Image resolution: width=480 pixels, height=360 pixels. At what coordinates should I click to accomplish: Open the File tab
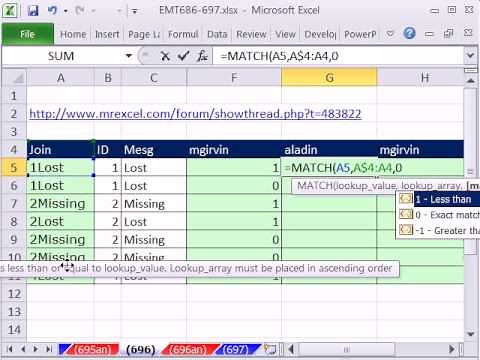coord(28,34)
